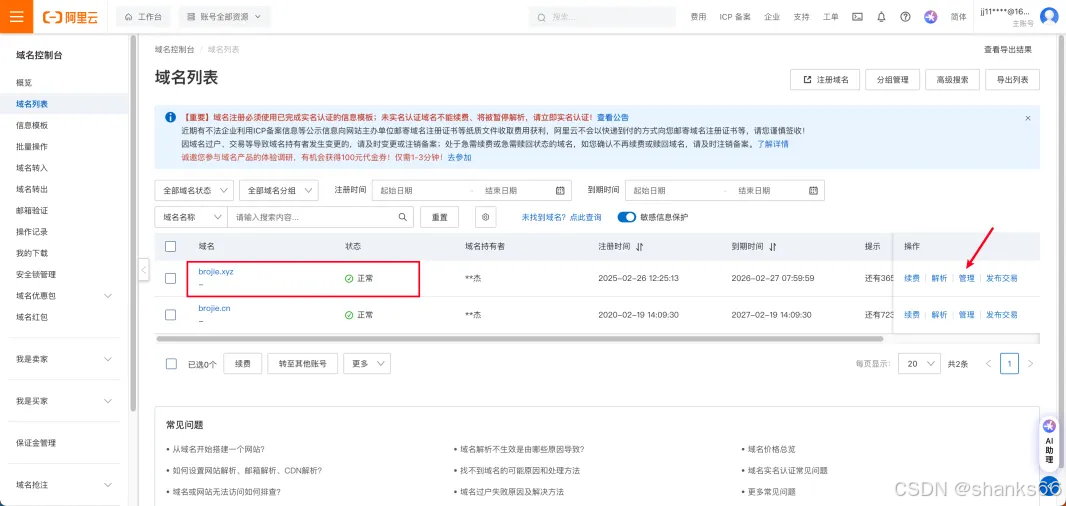Click the 请输入搜索内容 input field

pyautogui.click(x=312, y=217)
